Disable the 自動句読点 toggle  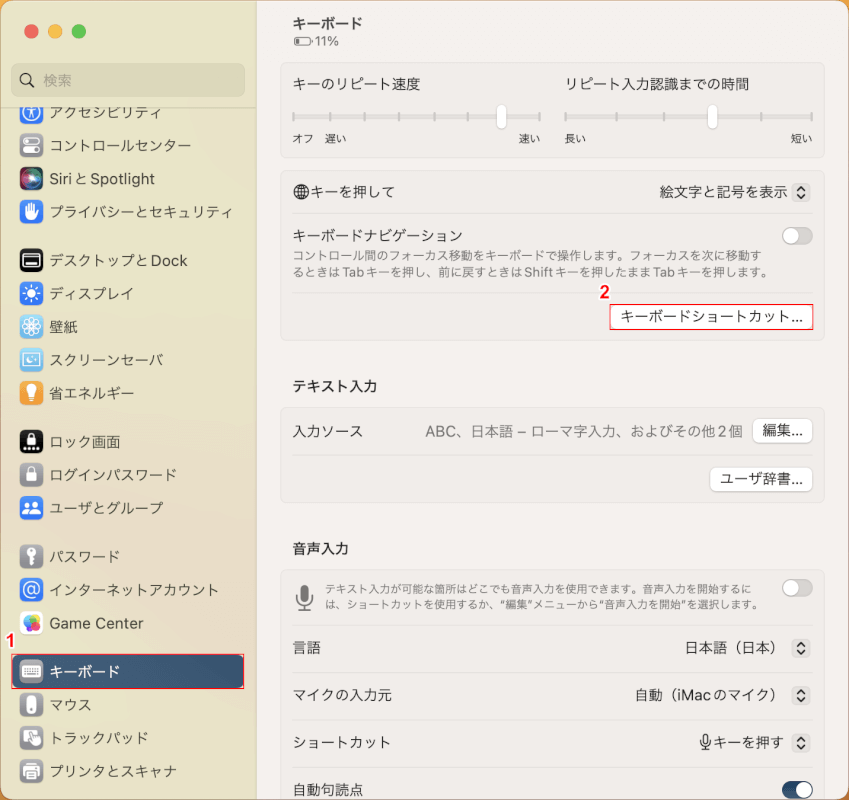[797, 790]
